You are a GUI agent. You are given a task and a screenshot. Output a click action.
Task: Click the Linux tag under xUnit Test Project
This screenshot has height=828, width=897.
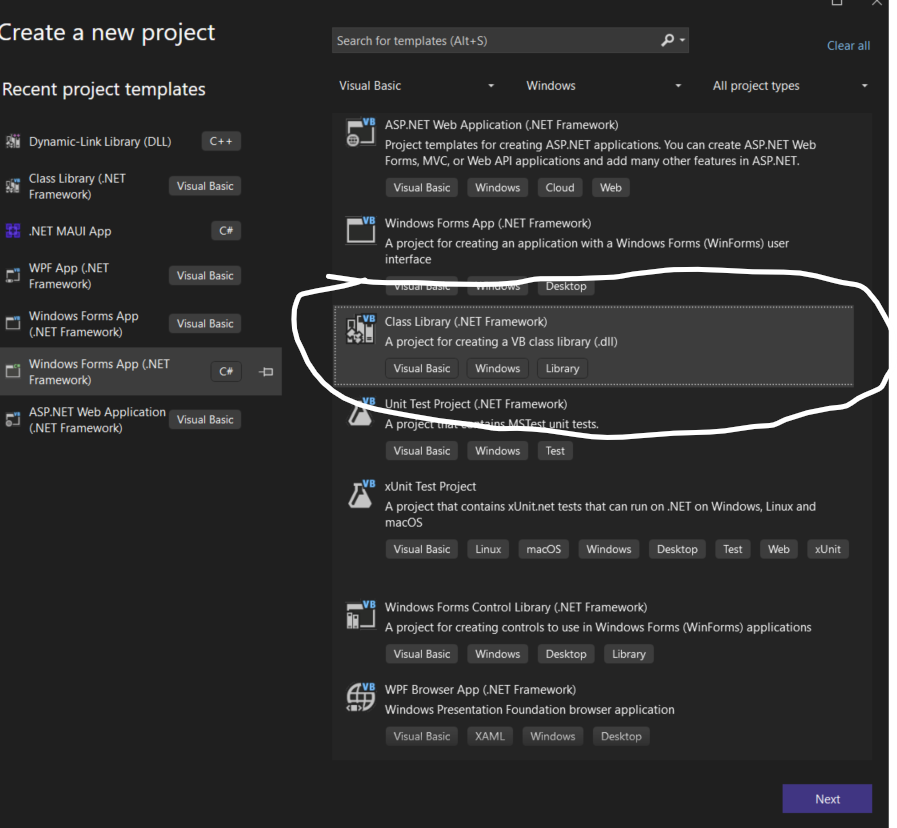488,549
